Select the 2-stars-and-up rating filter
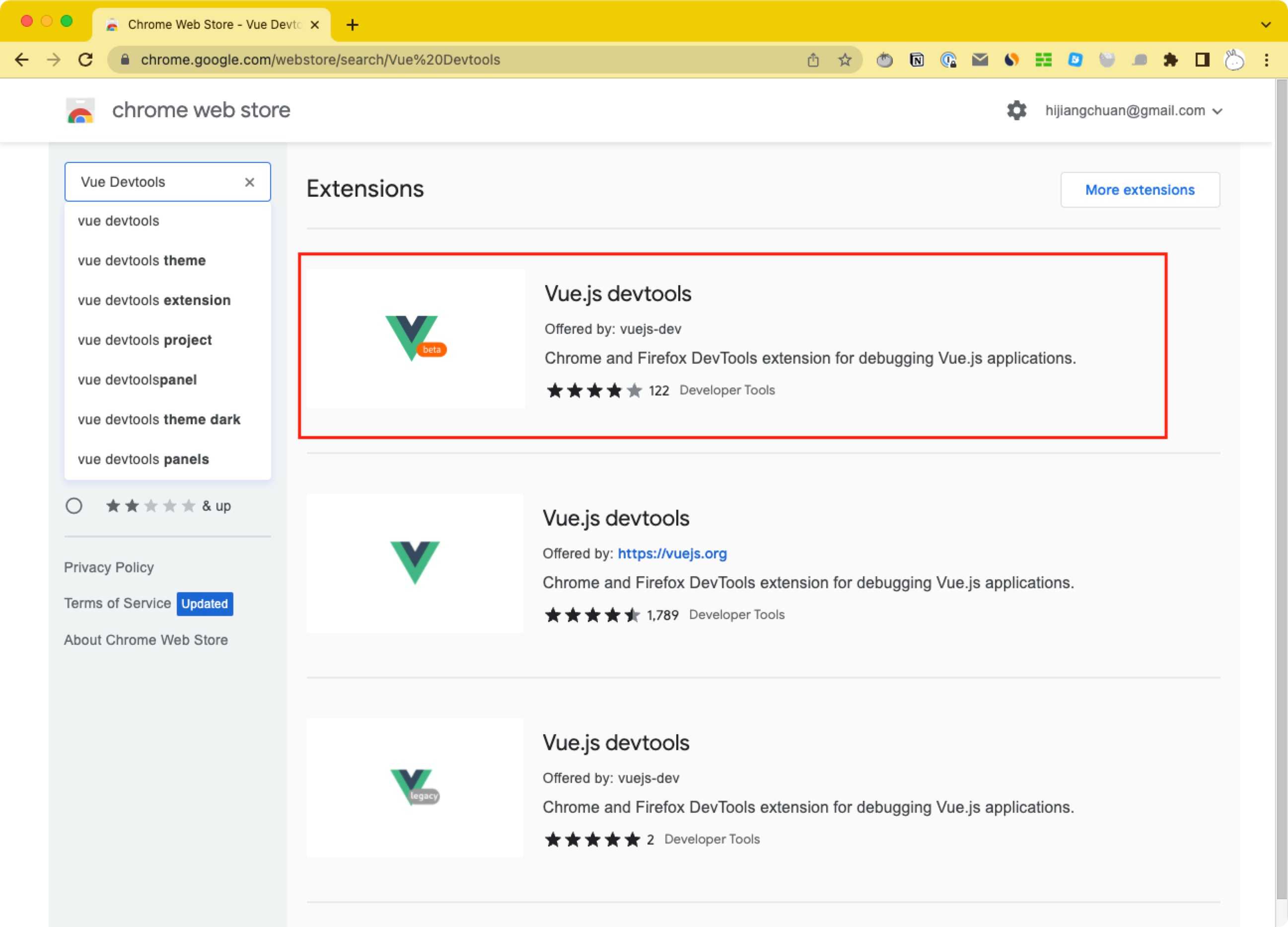This screenshot has width=1288, height=927. [74, 505]
